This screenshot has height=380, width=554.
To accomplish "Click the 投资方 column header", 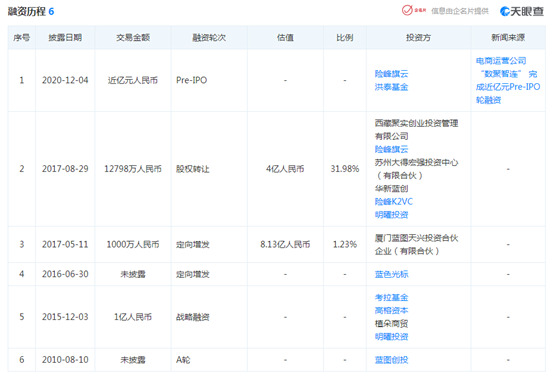I will pos(418,37).
